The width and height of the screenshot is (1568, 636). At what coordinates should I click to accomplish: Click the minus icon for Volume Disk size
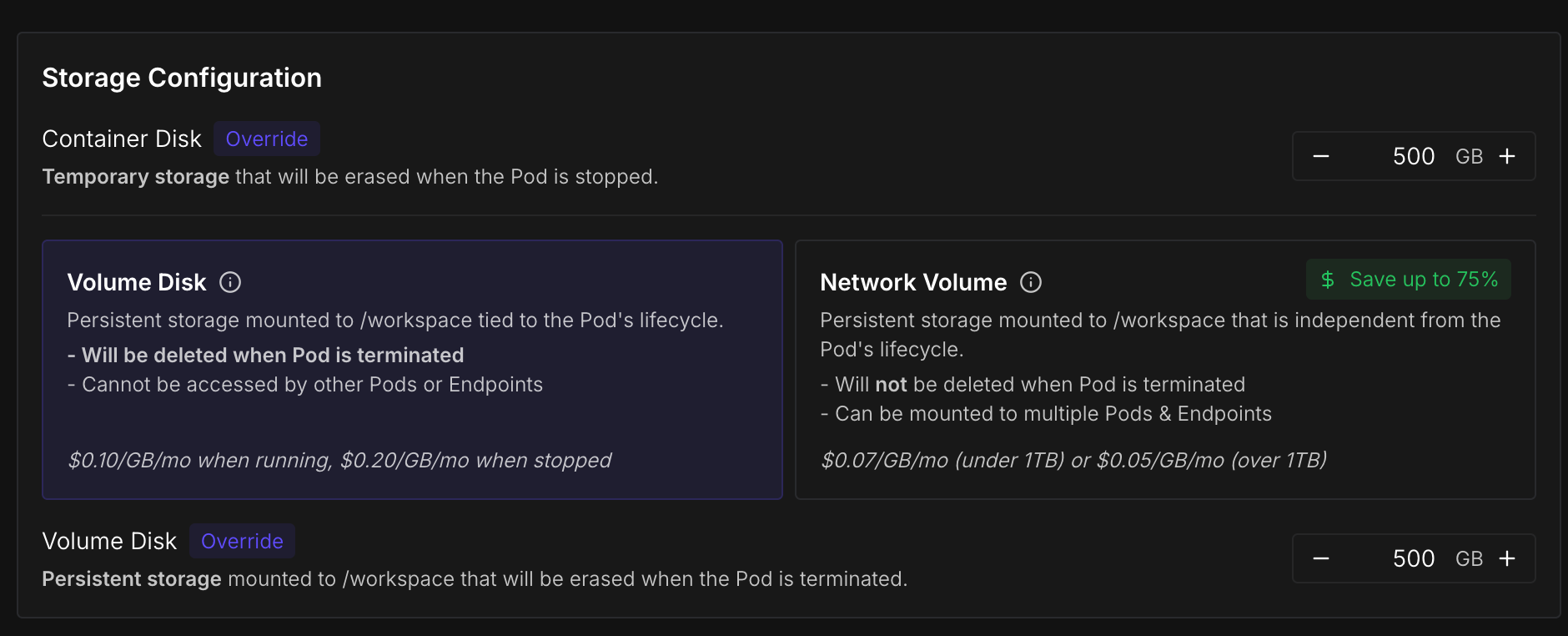(x=1321, y=559)
